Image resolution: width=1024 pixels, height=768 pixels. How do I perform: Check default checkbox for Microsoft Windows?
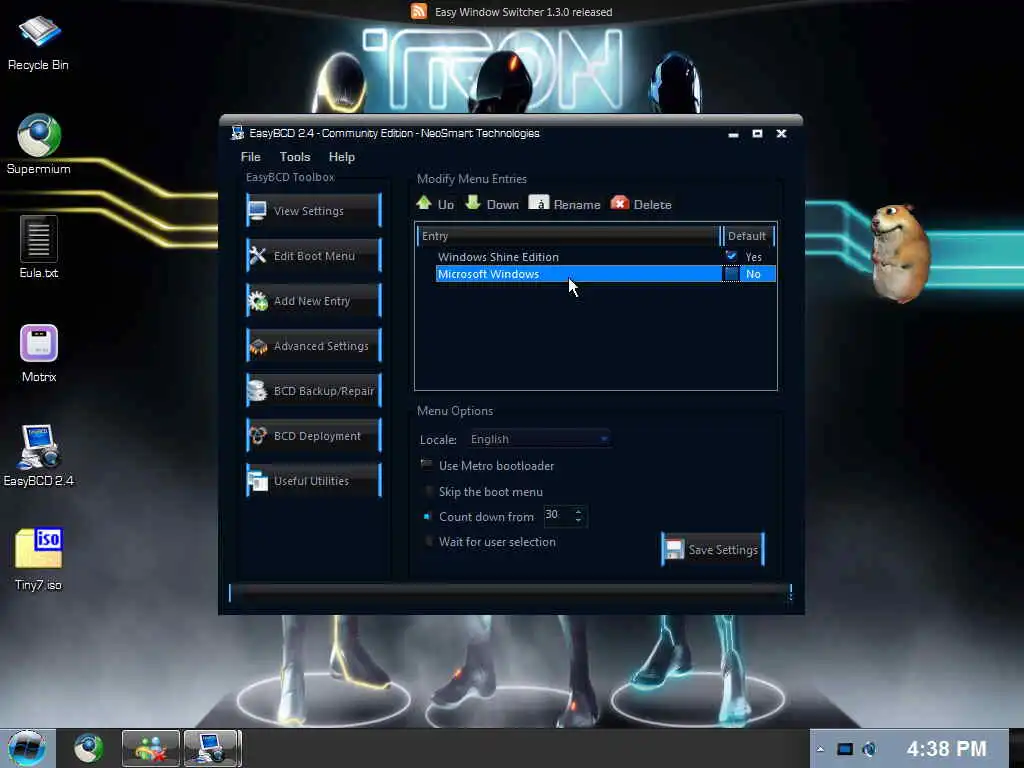(x=731, y=274)
